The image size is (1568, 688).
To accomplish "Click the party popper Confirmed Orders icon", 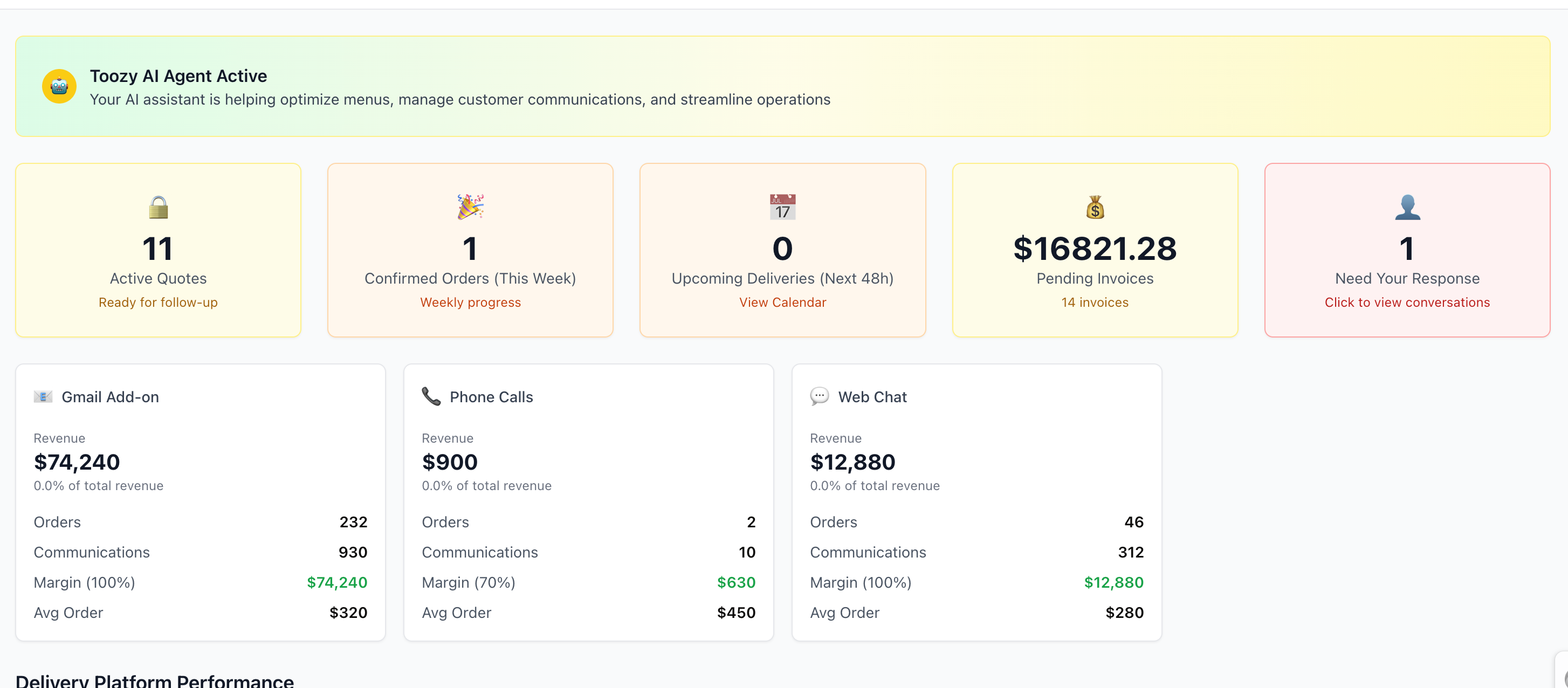I will coord(470,207).
